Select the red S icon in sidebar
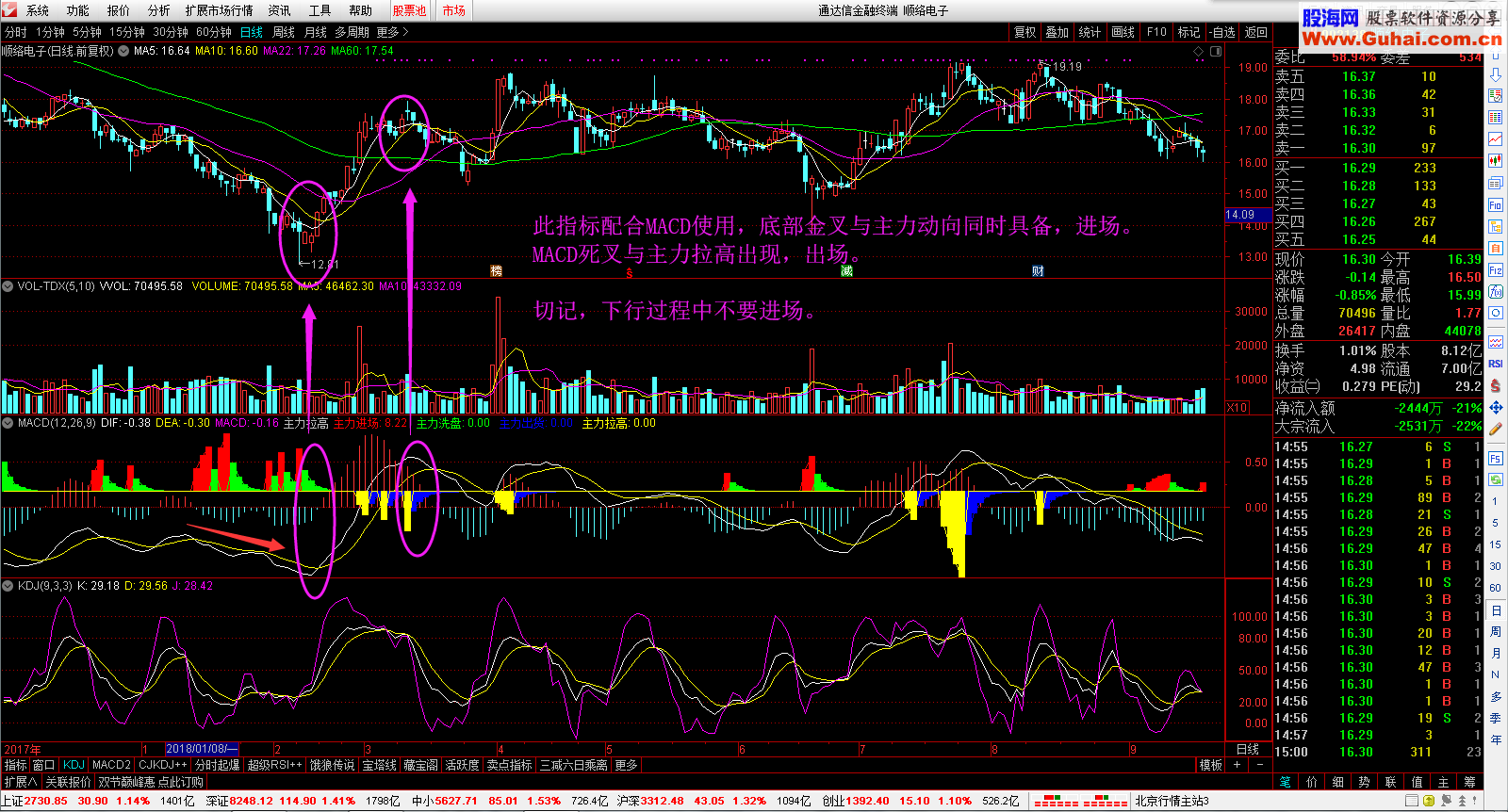The image size is (1508, 812). point(1496,385)
